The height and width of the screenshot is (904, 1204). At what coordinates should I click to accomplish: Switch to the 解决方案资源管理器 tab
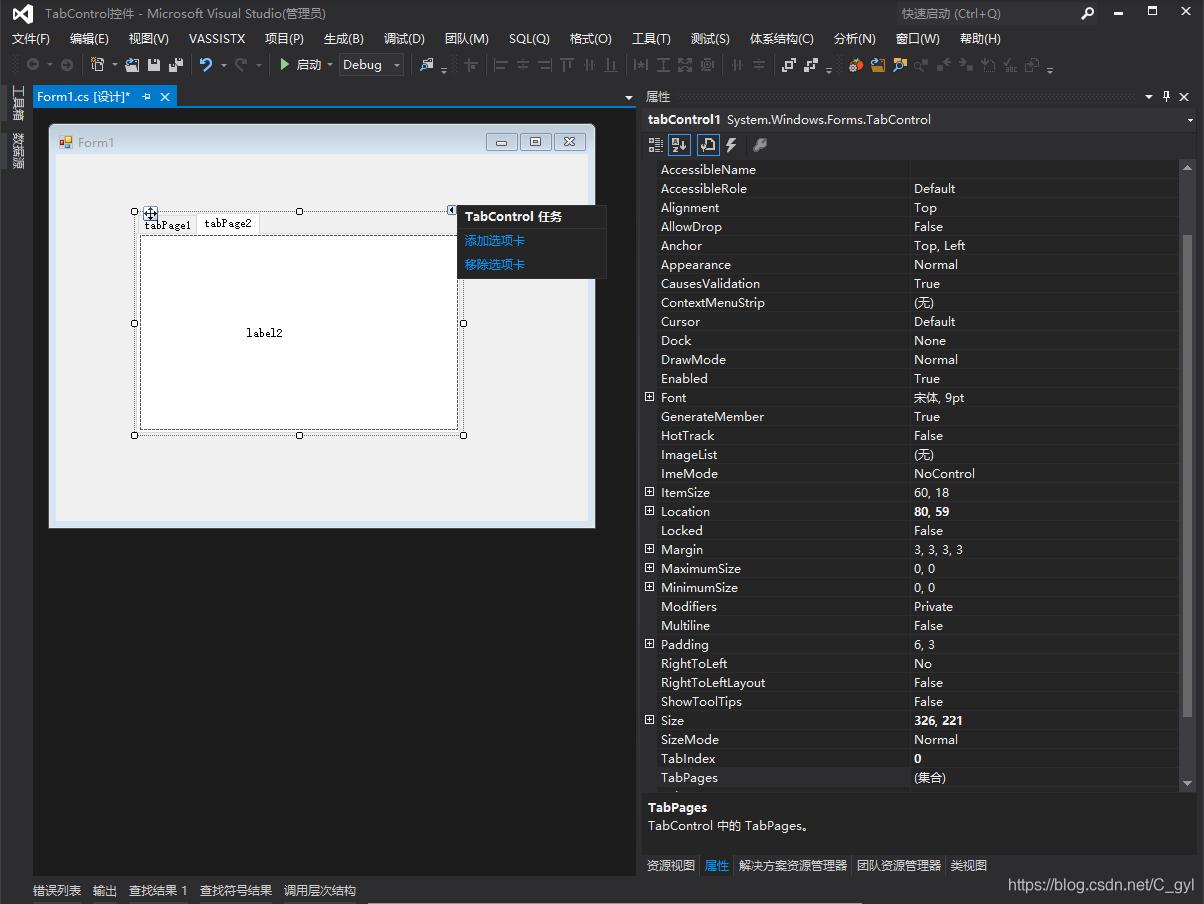click(x=793, y=866)
